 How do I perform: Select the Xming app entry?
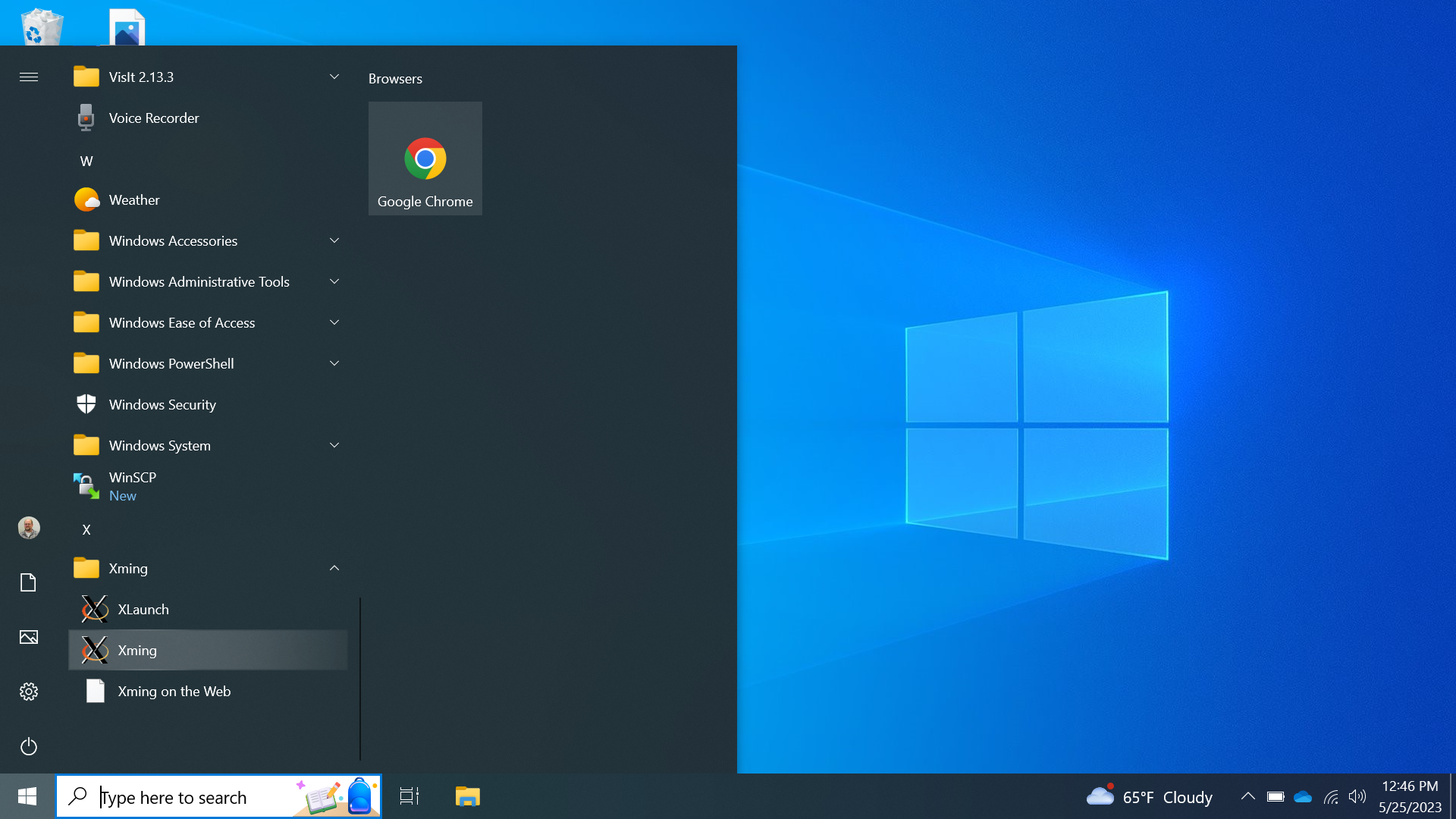click(137, 651)
